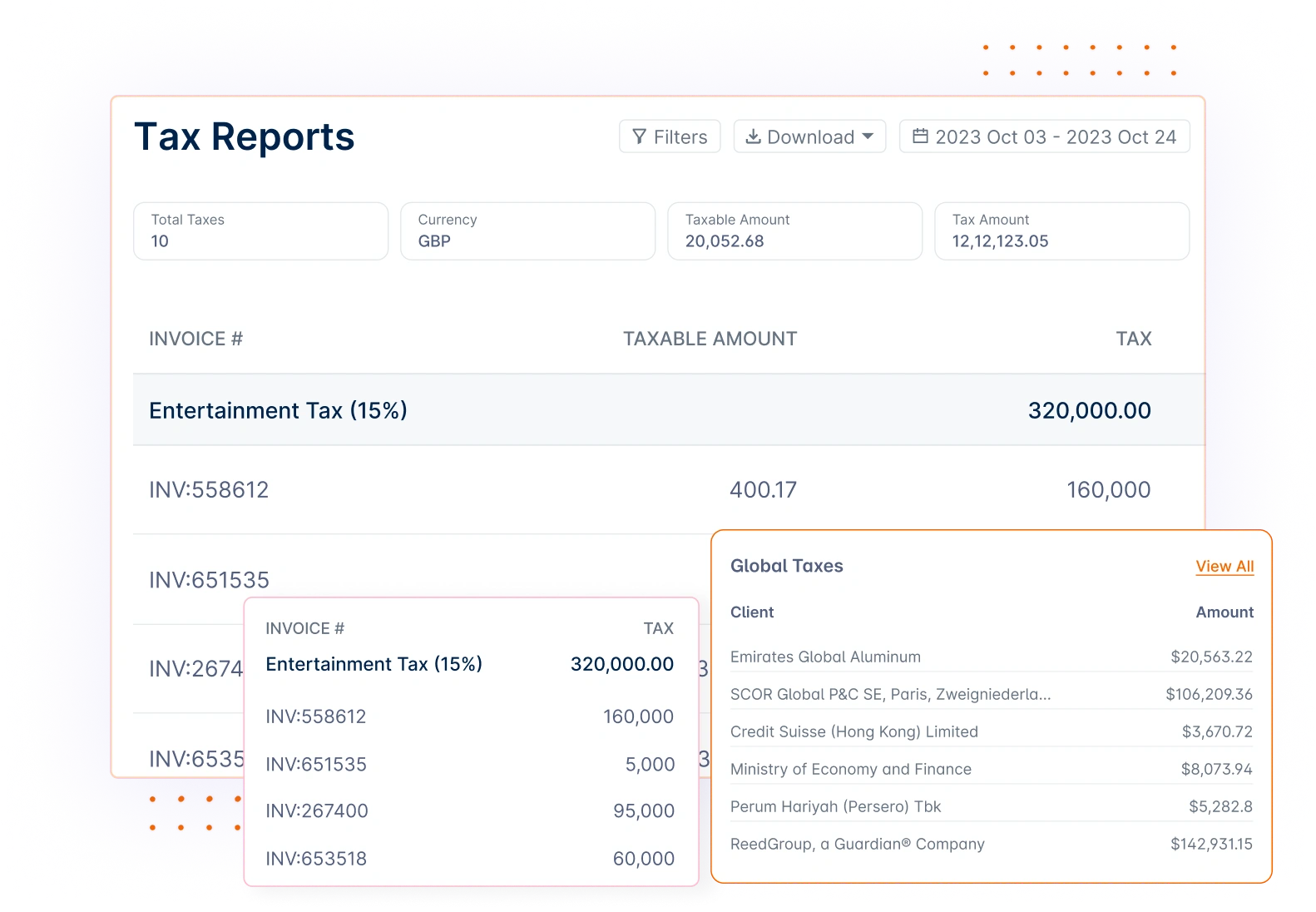Click the amount $106,209.36
This screenshot has width=1316, height=912.
[1209, 694]
